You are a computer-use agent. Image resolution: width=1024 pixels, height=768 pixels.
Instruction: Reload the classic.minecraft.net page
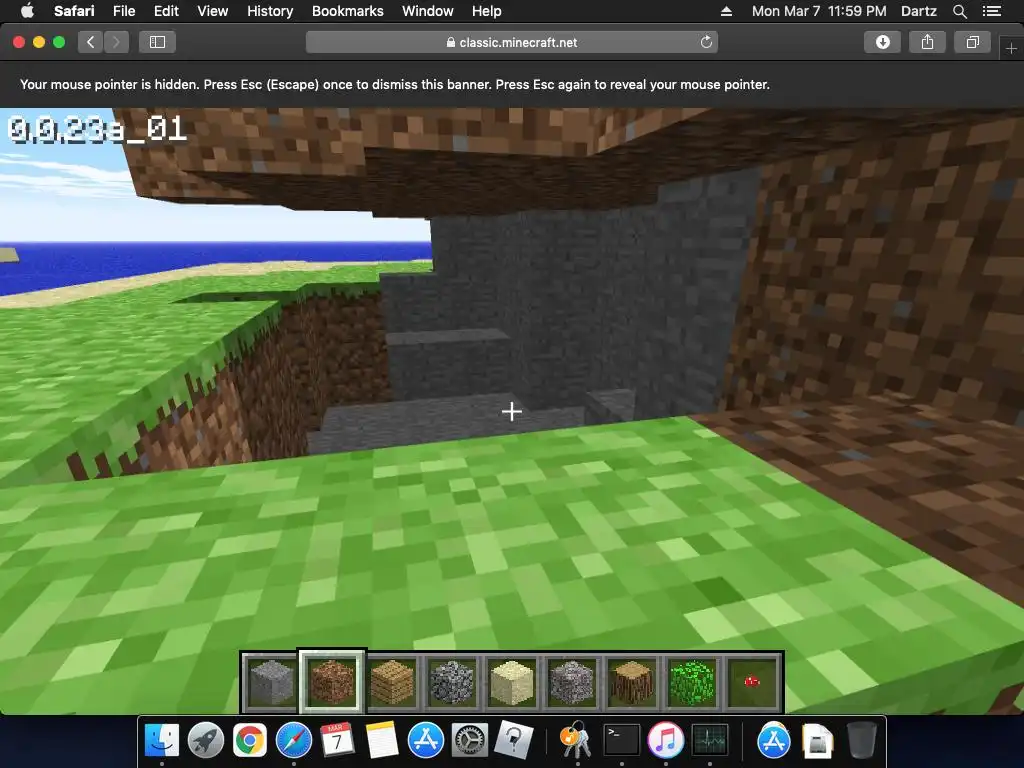pos(706,42)
